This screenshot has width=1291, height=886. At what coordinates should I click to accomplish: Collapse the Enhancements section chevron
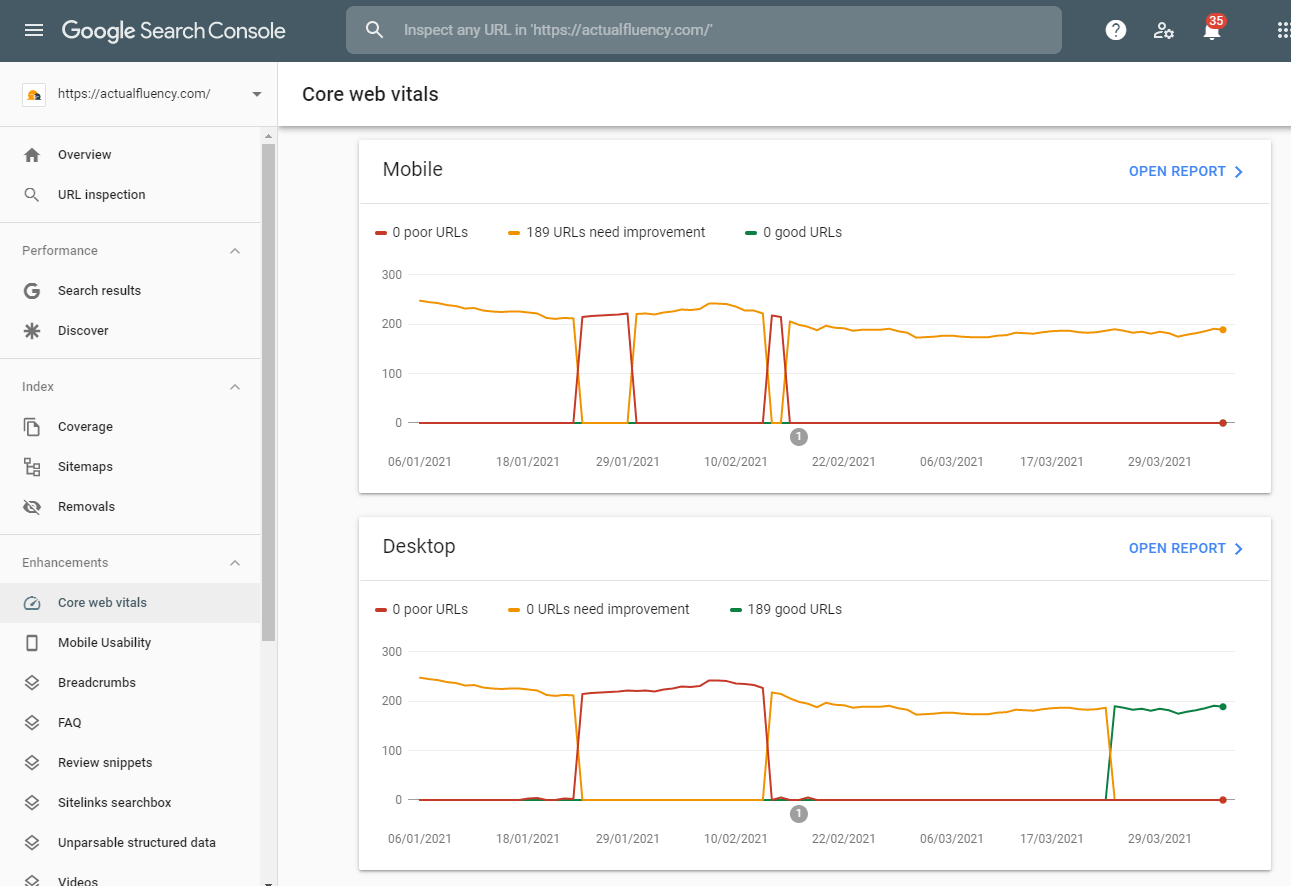click(x=235, y=563)
